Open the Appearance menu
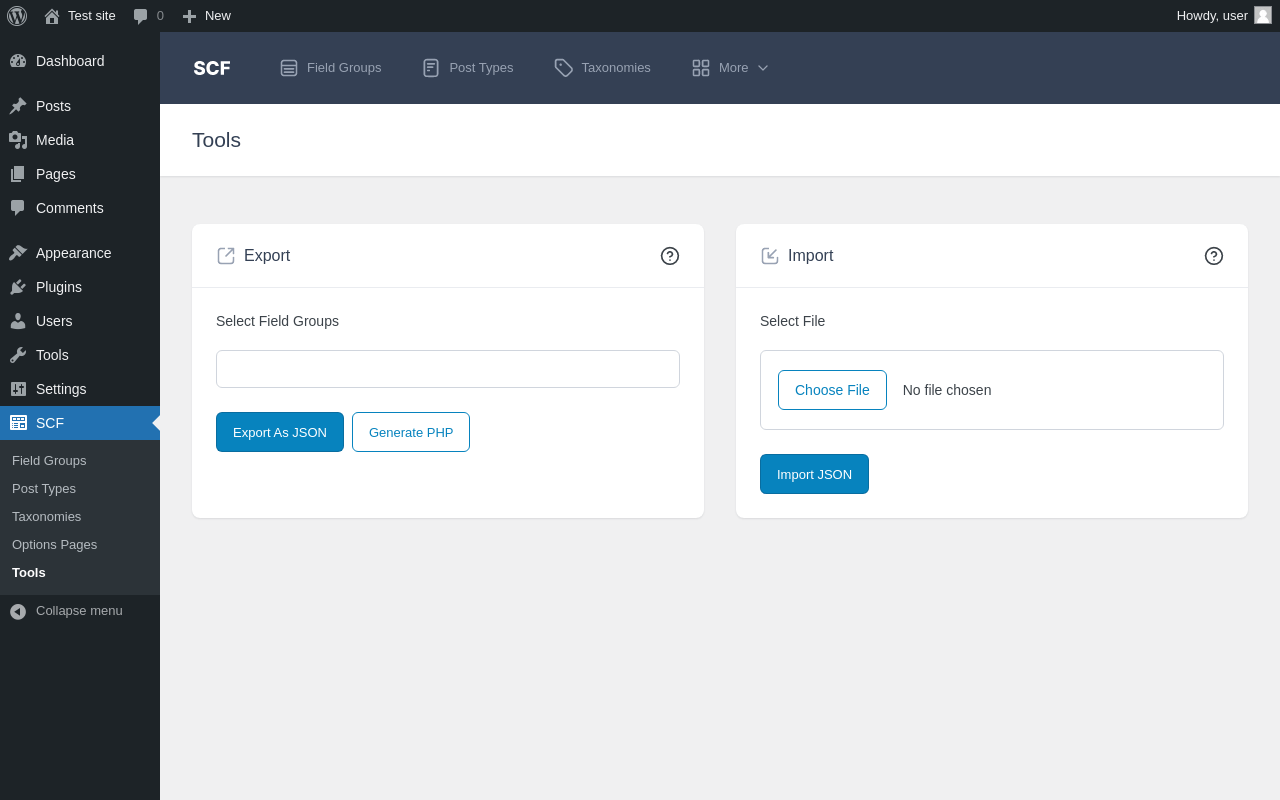The width and height of the screenshot is (1280, 800). click(80, 253)
